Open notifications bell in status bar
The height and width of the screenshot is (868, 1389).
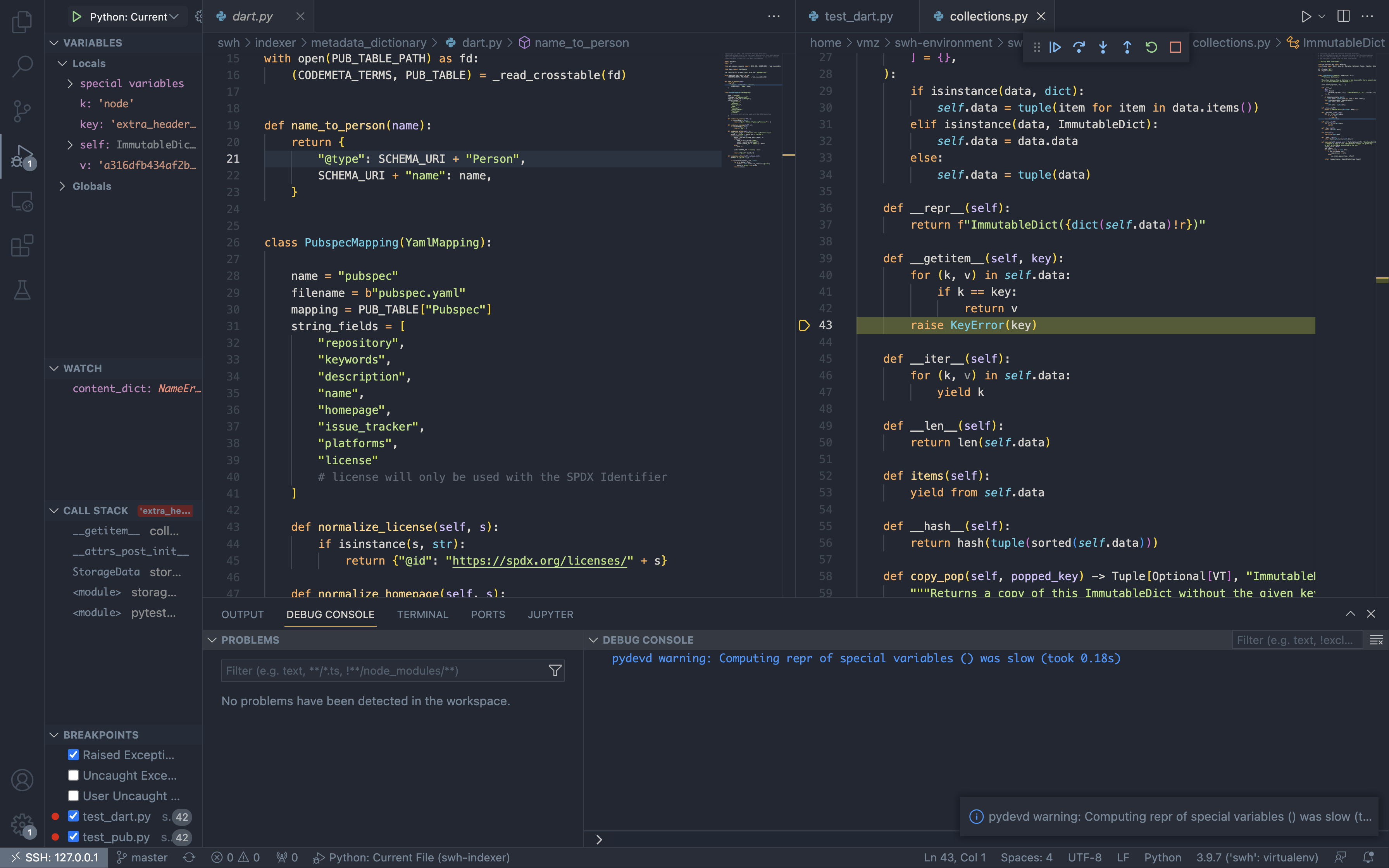coord(1368,857)
